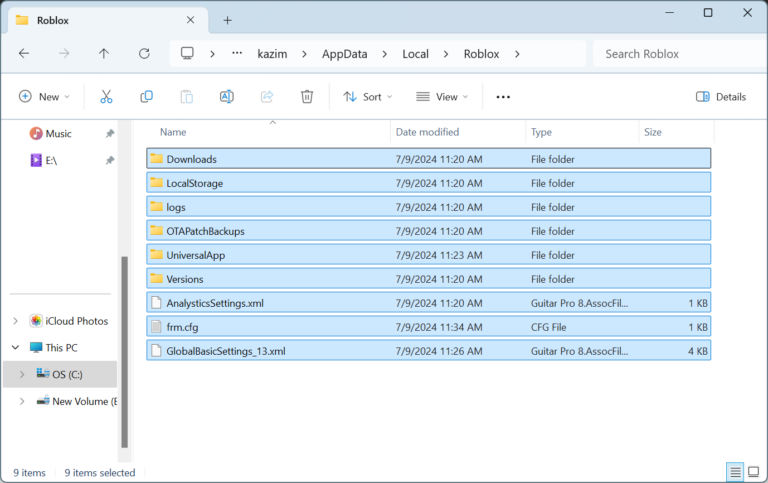Click the Cut scissors icon

click(x=106, y=97)
